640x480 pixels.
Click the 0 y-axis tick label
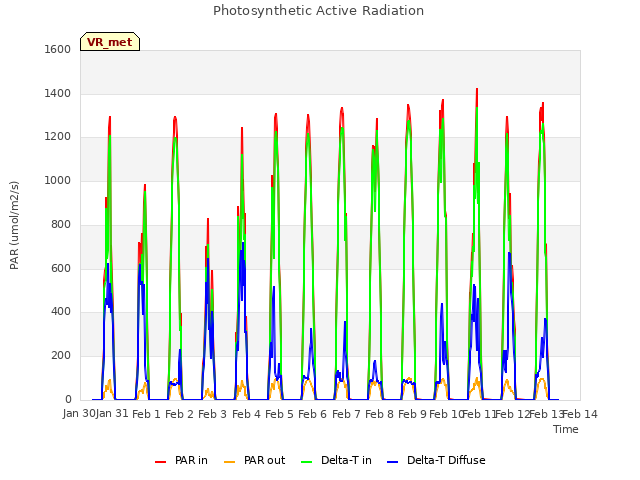coord(68,399)
